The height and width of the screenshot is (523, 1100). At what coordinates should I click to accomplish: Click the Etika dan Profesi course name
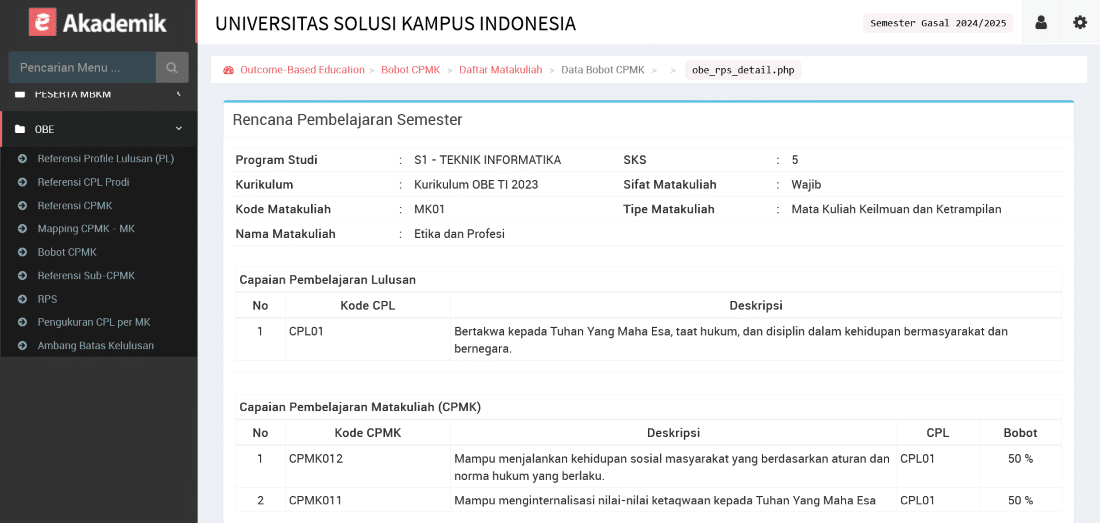460,234
